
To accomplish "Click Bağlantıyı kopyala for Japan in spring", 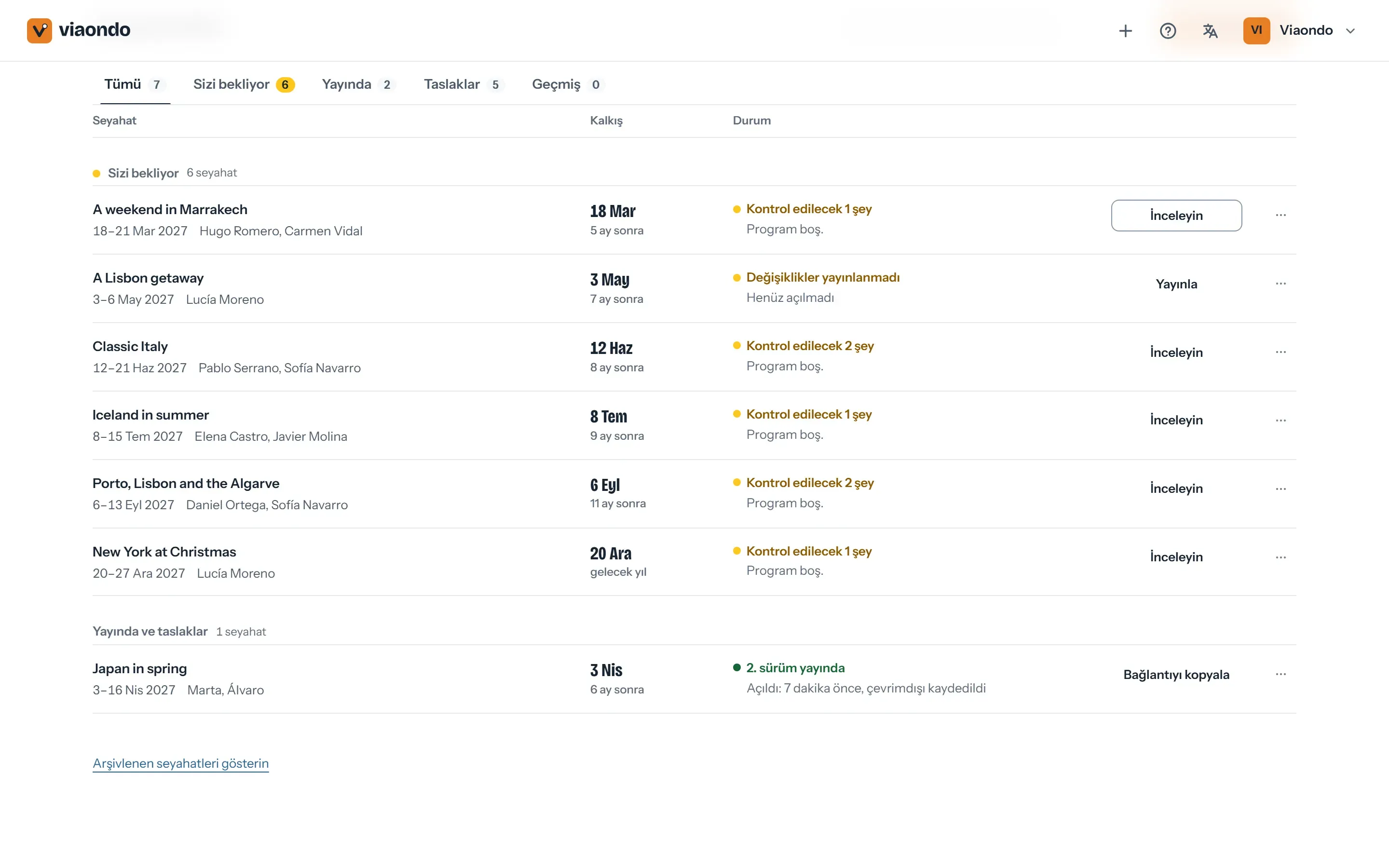I will pyautogui.click(x=1176, y=675).
